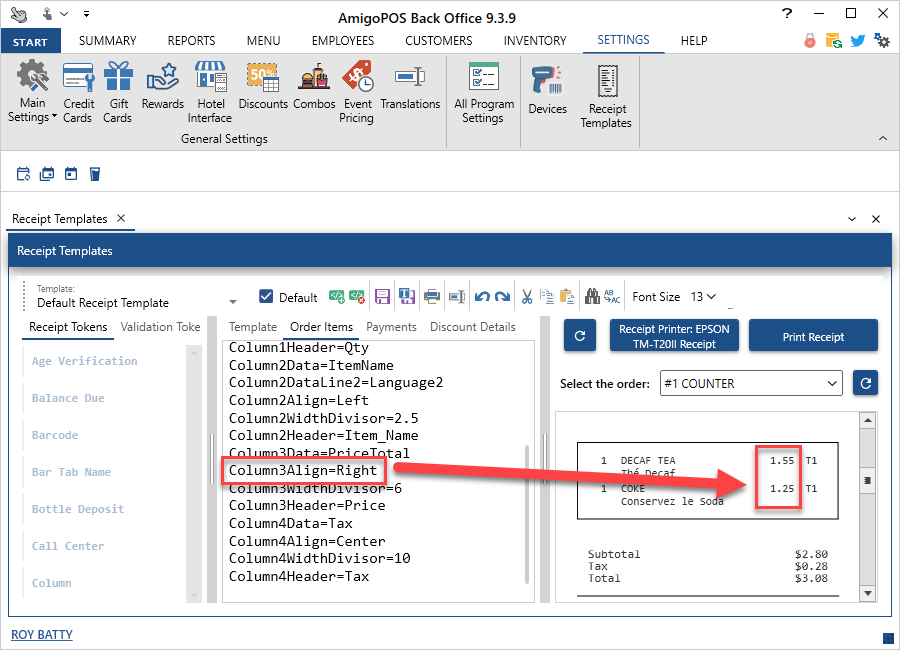Click the save template icon
The width and height of the screenshot is (900, 650).
tap(382, 296)
